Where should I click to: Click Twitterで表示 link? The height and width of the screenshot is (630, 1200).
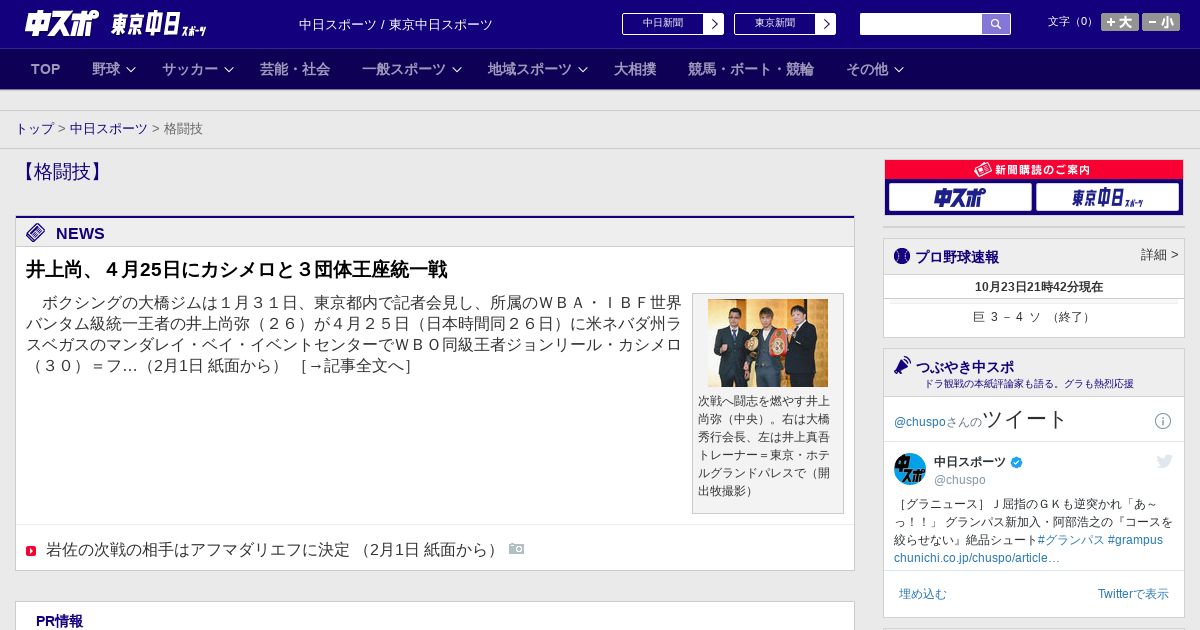click(x=1133, y=594)
